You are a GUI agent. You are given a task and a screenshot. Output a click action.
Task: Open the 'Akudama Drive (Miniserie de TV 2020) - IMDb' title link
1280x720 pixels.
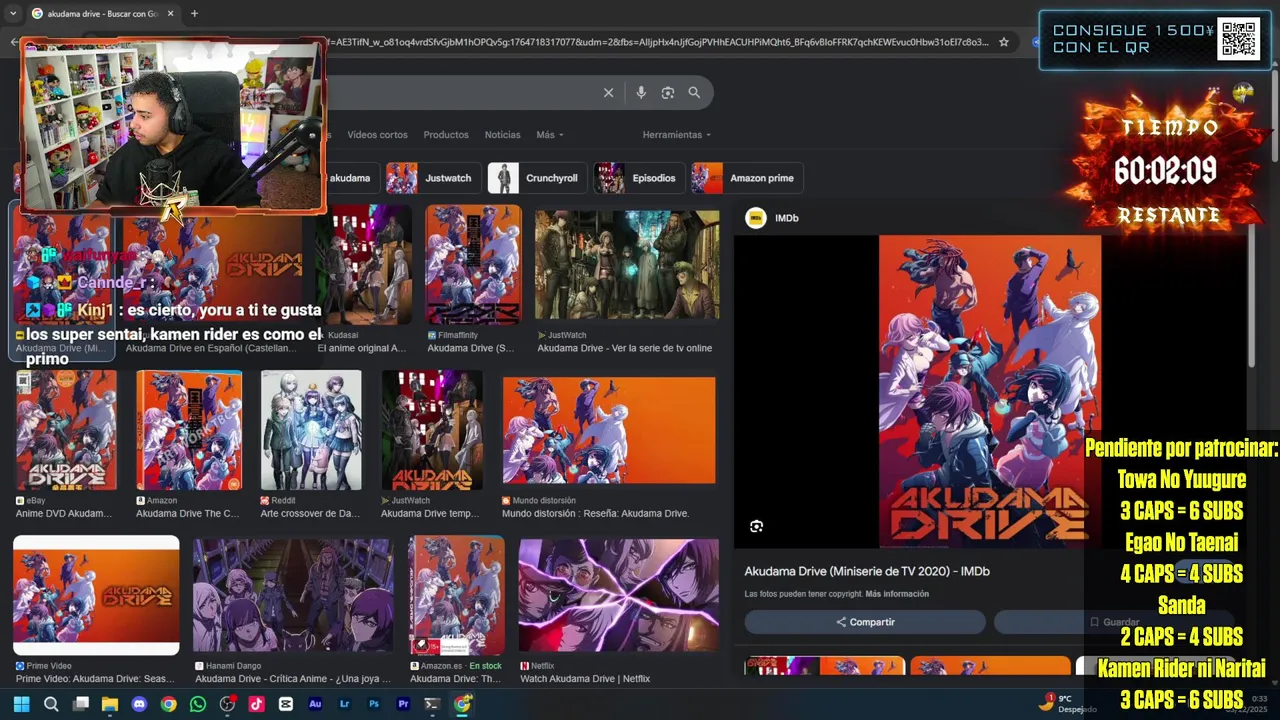pyautogui.click(x=867, y=571)
